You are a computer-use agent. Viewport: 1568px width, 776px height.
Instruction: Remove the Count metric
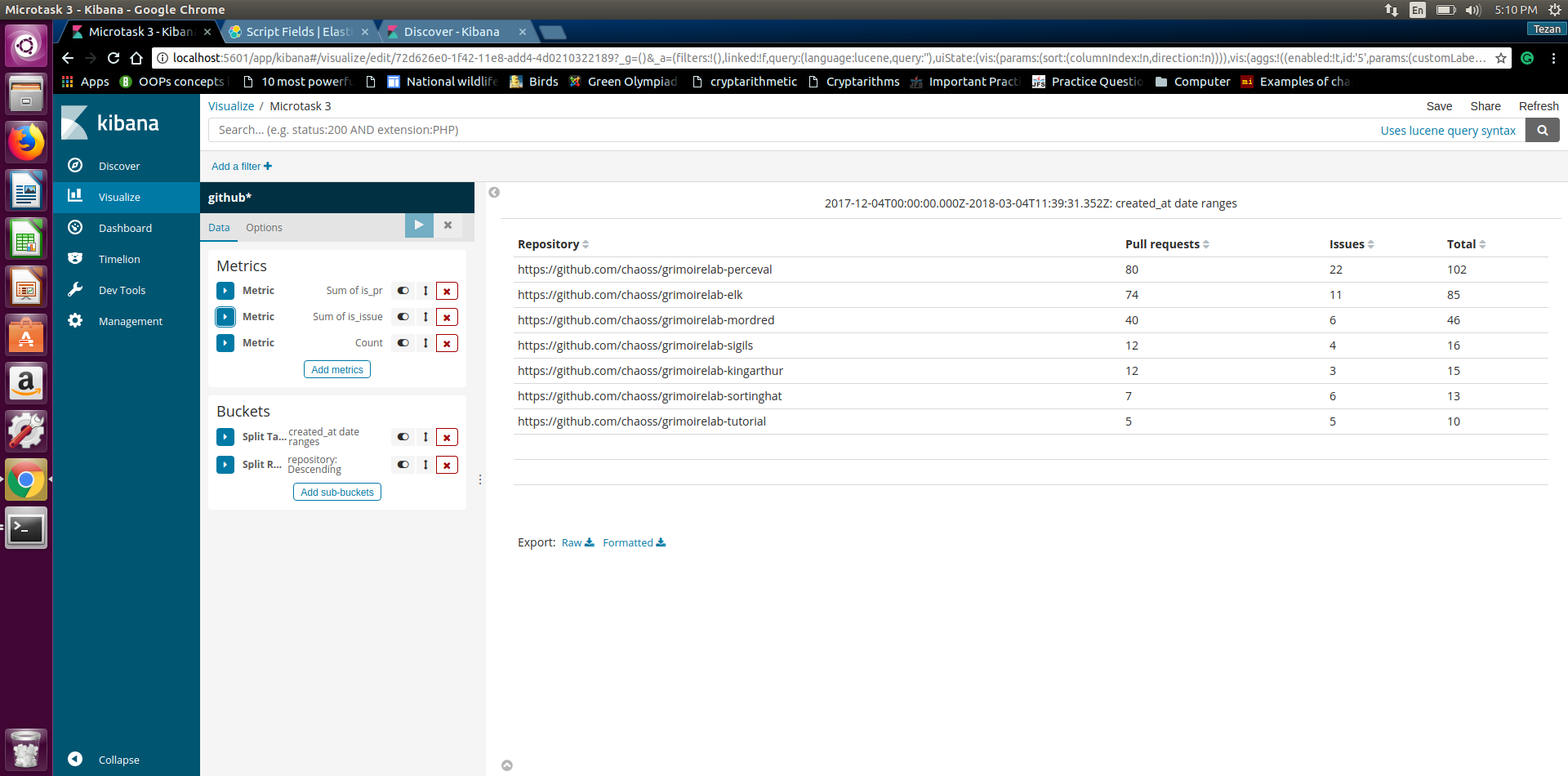[x=447, y=343]
